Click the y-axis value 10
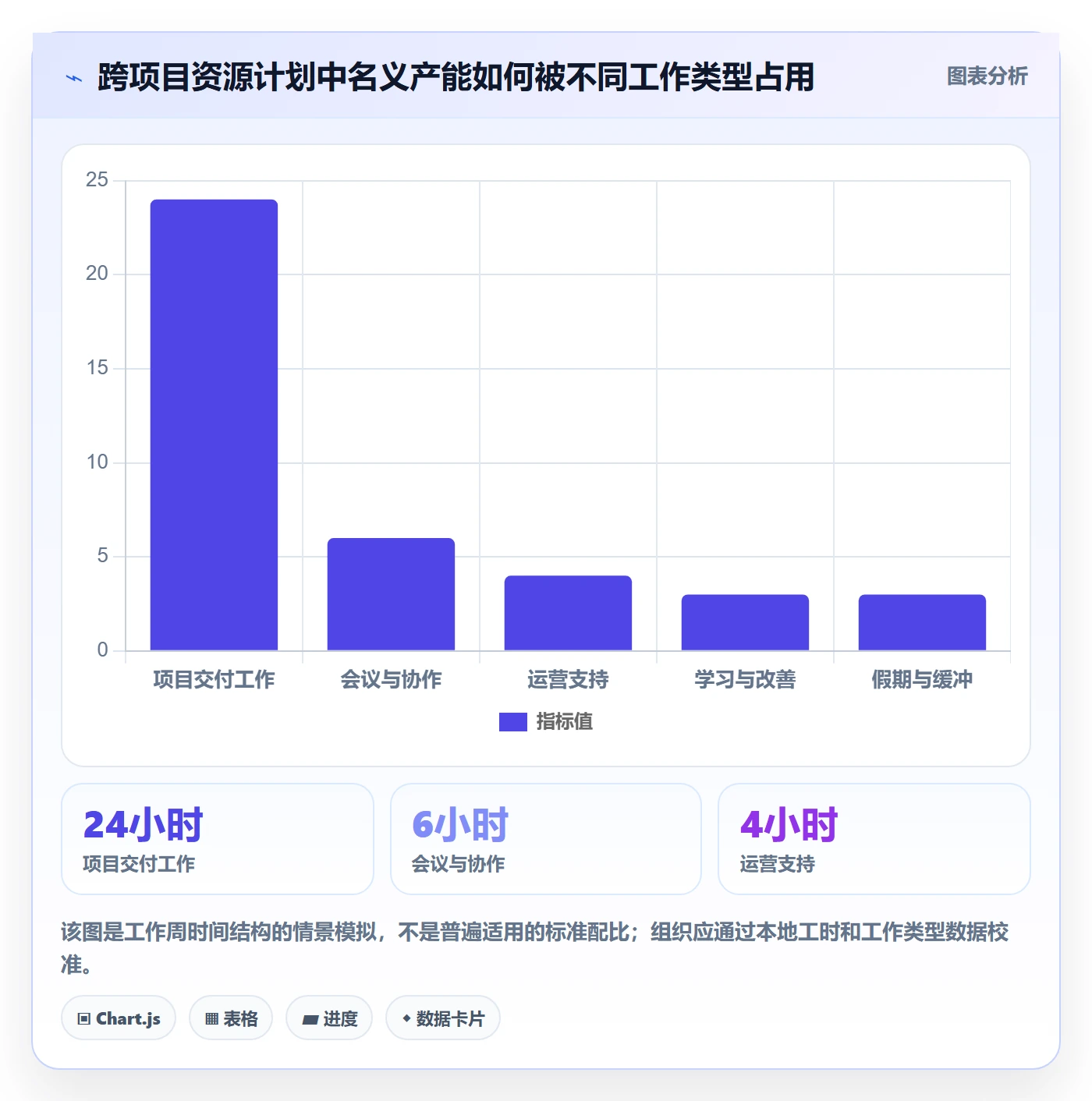Image resolution: width=1092 pixels, height=1101 pixels. (97, 462)
